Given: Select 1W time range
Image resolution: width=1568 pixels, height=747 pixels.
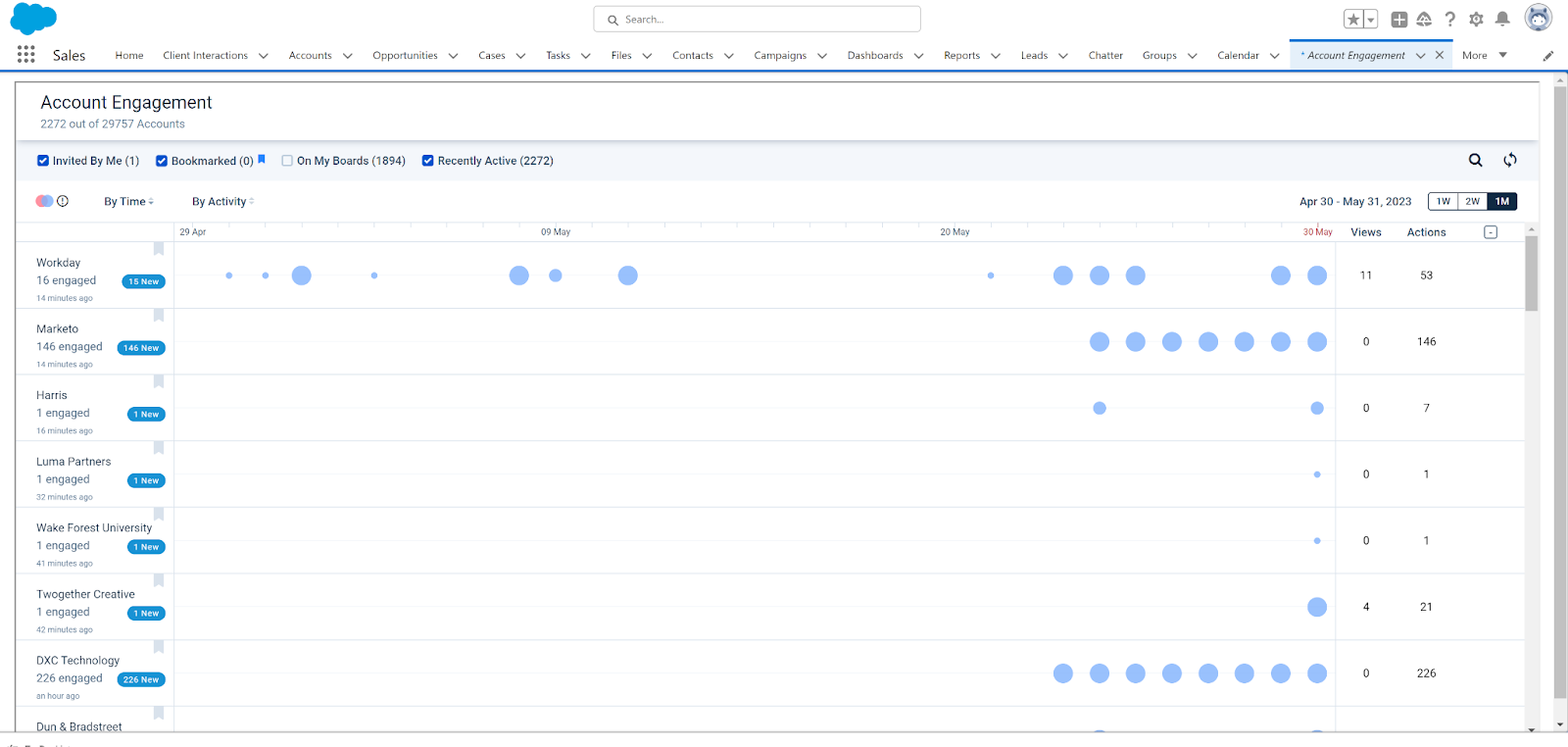Looking at the screenshot, I should pos(1444,201).
